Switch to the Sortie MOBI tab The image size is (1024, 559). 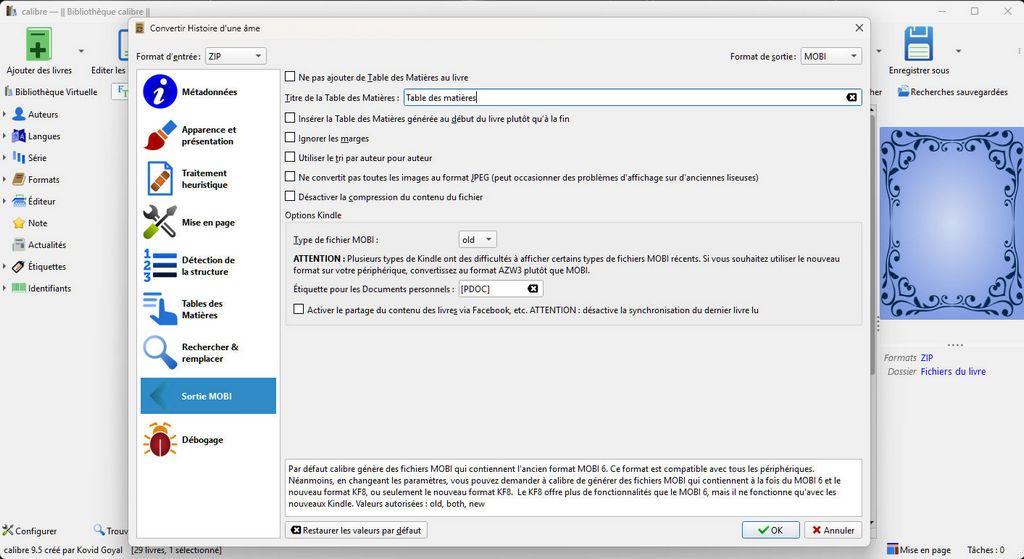[208, 396]
